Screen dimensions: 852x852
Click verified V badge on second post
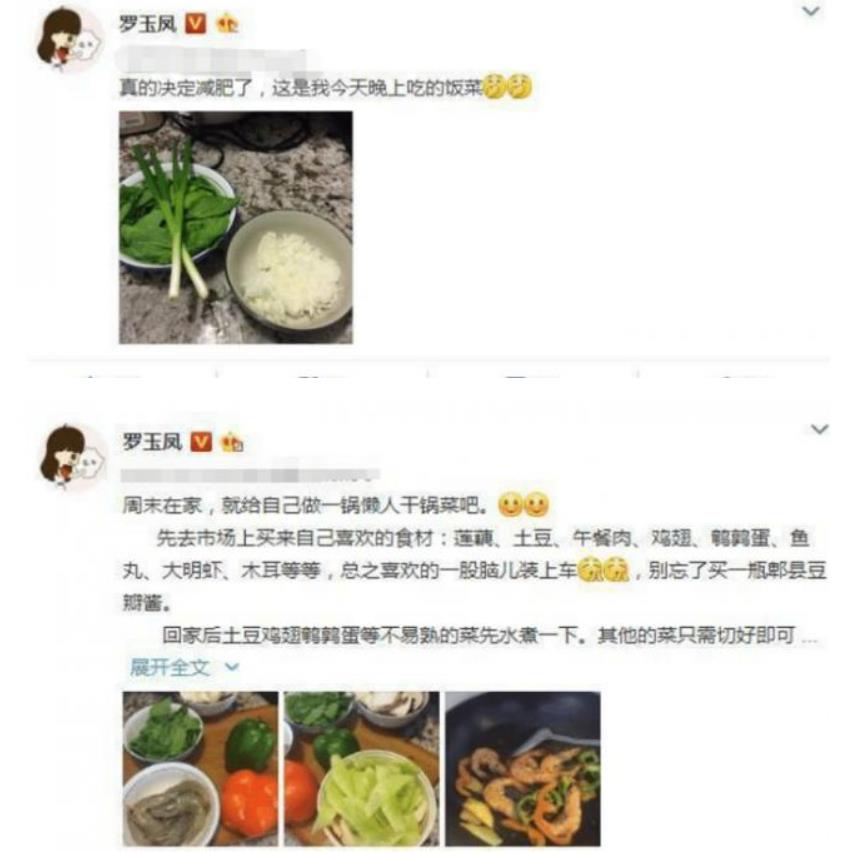coord(201,442)
